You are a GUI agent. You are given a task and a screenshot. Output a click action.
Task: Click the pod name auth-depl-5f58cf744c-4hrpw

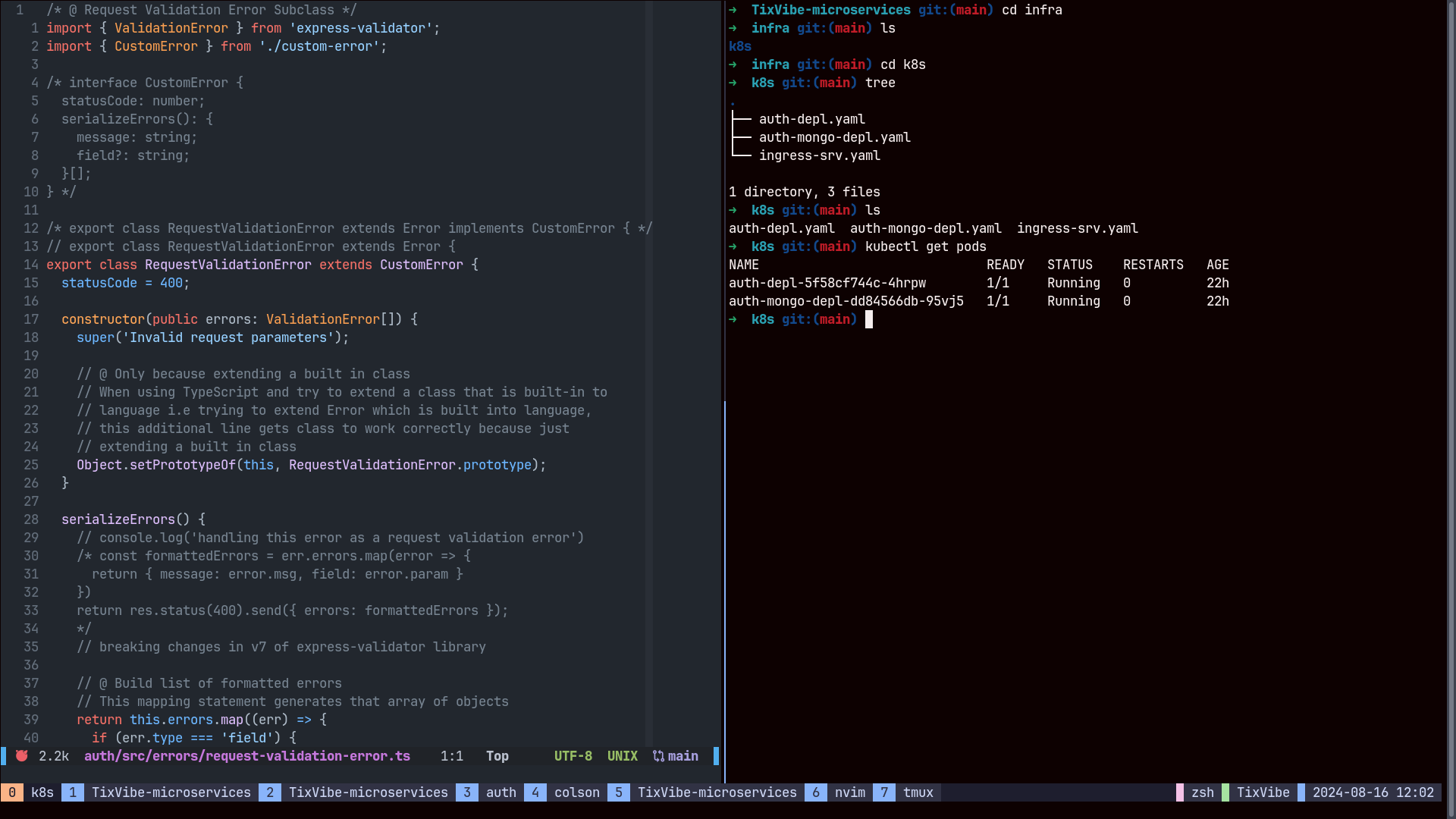tap(827, 283)
